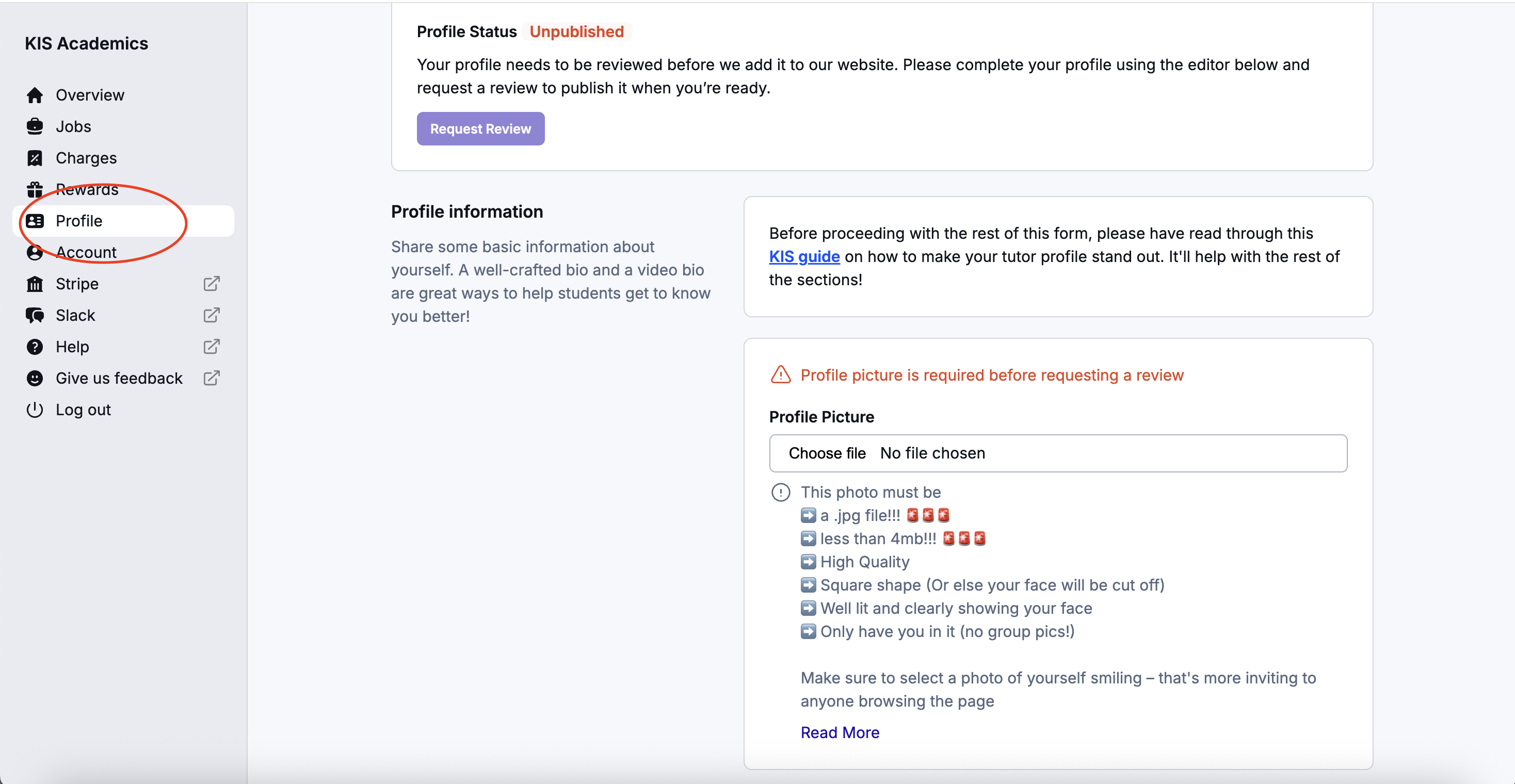The height and width of the screenshot is (784, 1515).
Task: Click the Jobs briefcase icon
Action: 35,126
